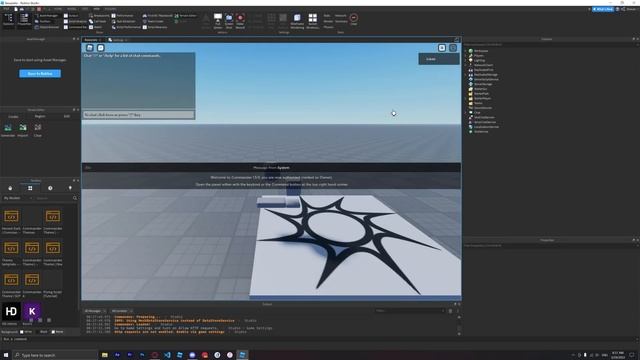Click the in-game more options icon
The image size is (640, 360).
click(x=453, y=48)
